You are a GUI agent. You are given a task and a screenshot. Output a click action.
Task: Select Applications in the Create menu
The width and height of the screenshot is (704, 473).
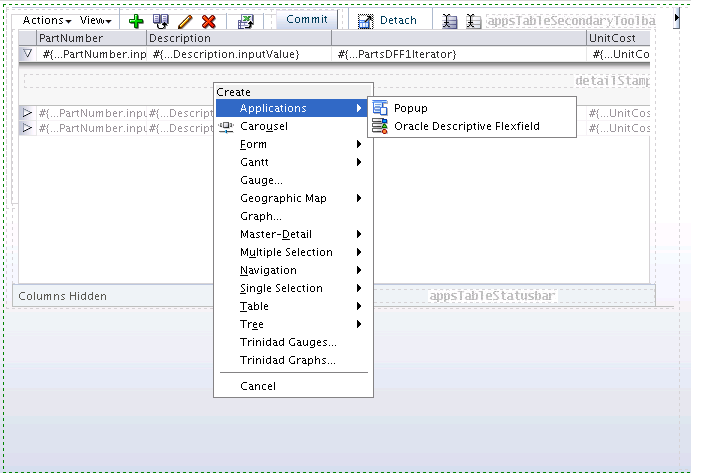point(292,108)
